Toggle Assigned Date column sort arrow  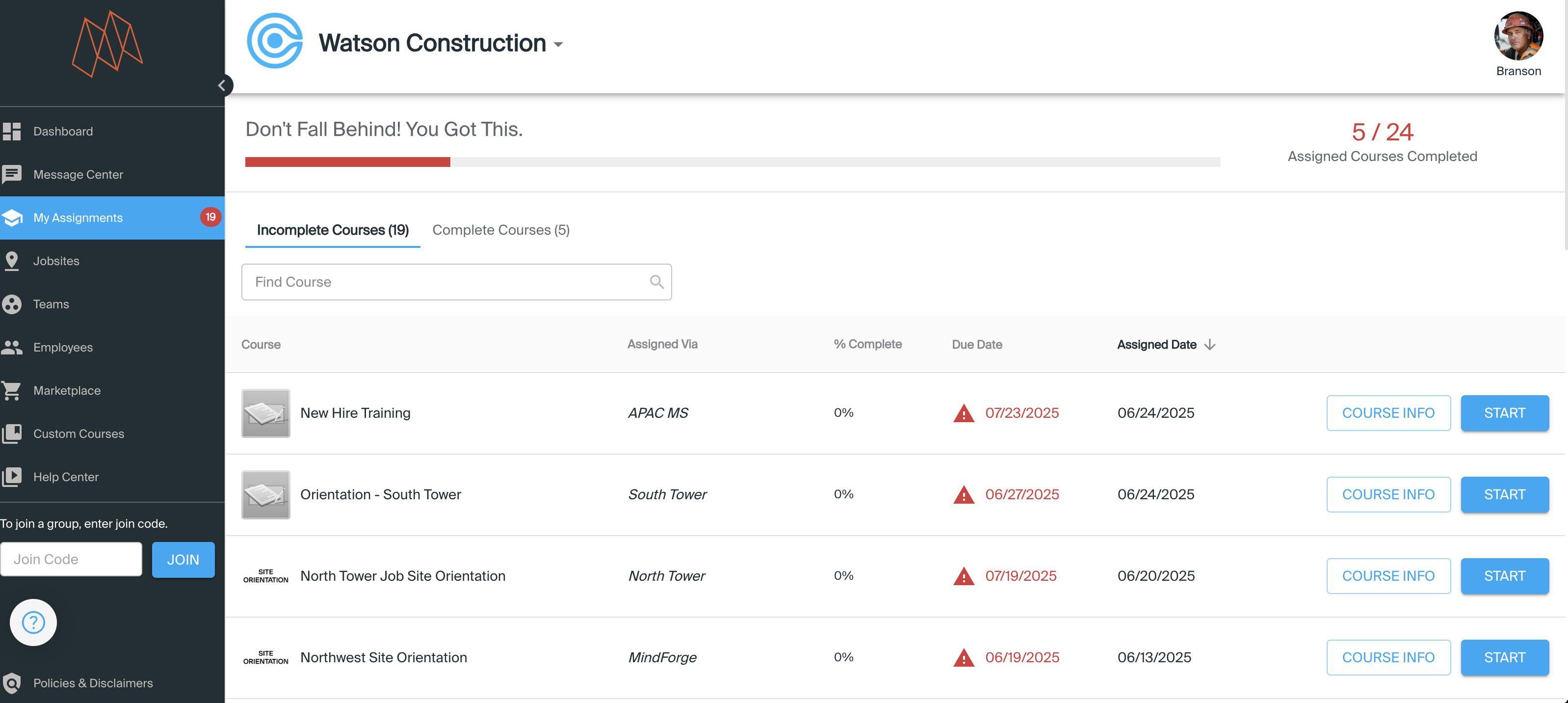pos(1209,344)
